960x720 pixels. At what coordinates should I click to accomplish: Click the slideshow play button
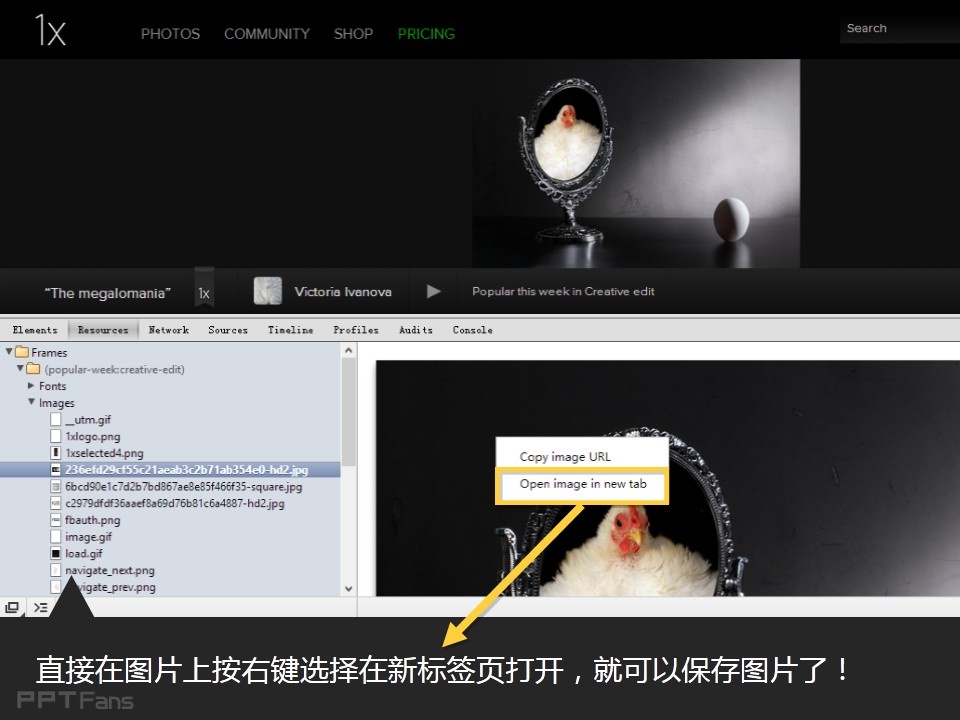point(433,291)
